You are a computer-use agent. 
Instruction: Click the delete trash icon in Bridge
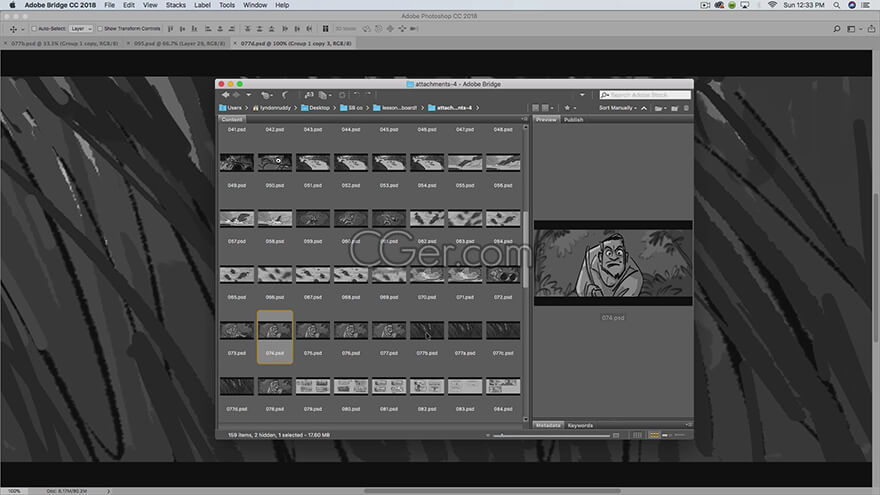click(x=686, y=108)
